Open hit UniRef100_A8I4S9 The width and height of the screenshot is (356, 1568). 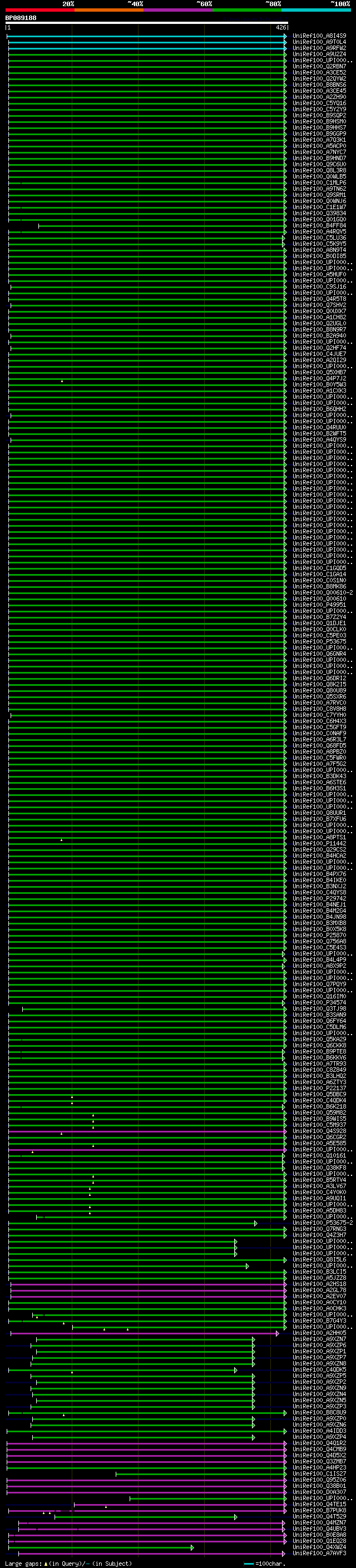coord(319,36)
